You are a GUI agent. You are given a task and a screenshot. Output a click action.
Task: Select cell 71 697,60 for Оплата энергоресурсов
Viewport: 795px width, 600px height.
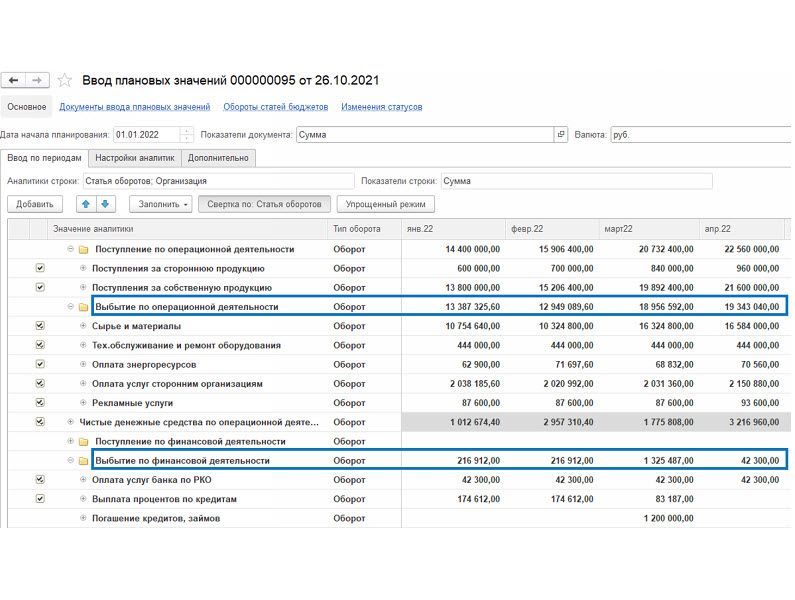(x=552, y=365)
